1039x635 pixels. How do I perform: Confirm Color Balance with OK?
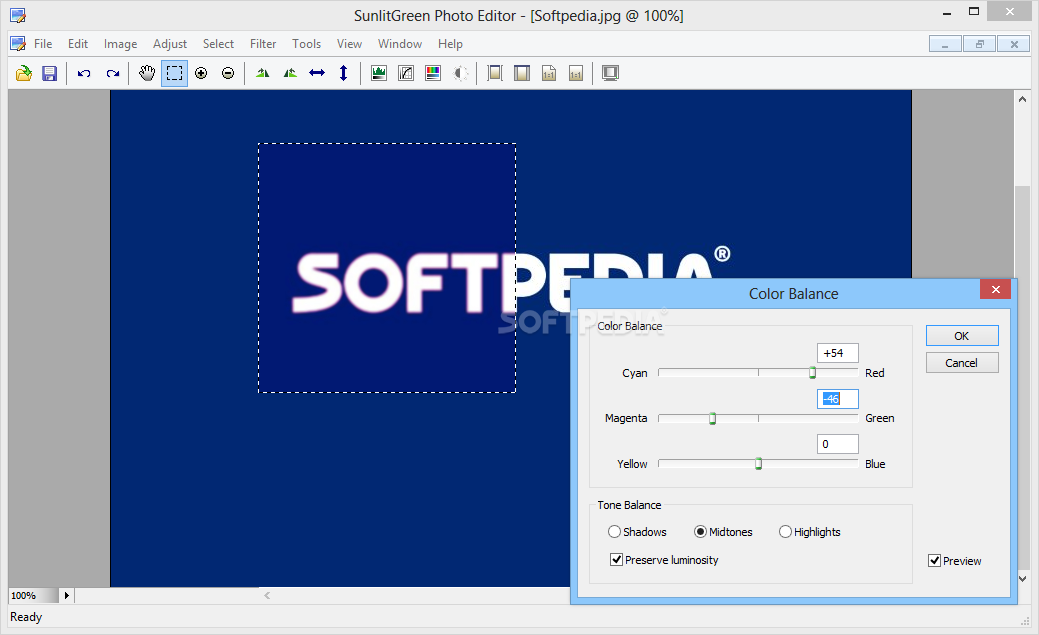(x=961, y=336)
